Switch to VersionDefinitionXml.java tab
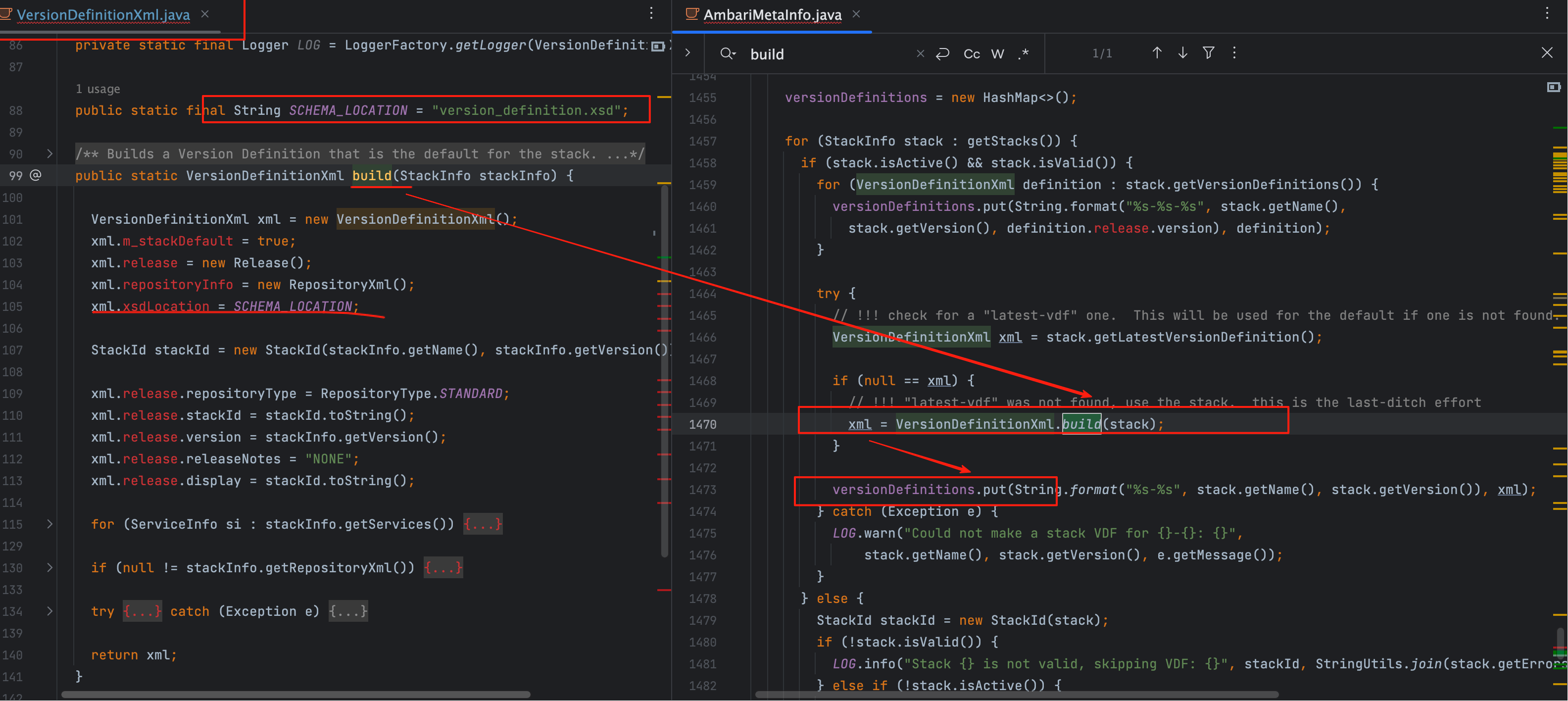The height and width of the screenshot is (701, 1568). click(103, 15)
